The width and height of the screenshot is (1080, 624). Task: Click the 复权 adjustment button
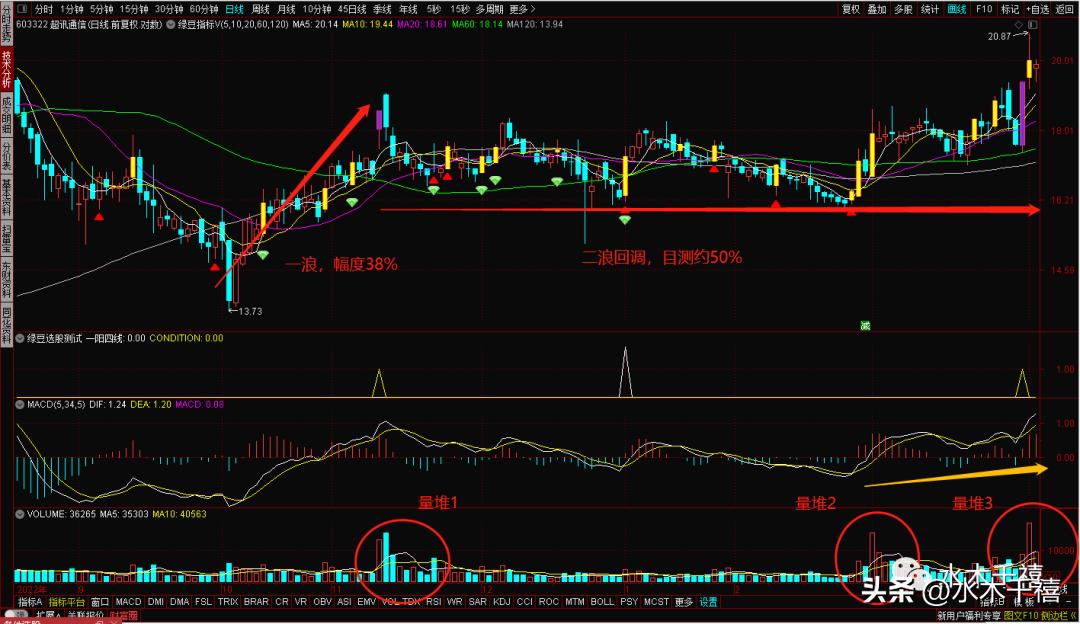(851, 9)
